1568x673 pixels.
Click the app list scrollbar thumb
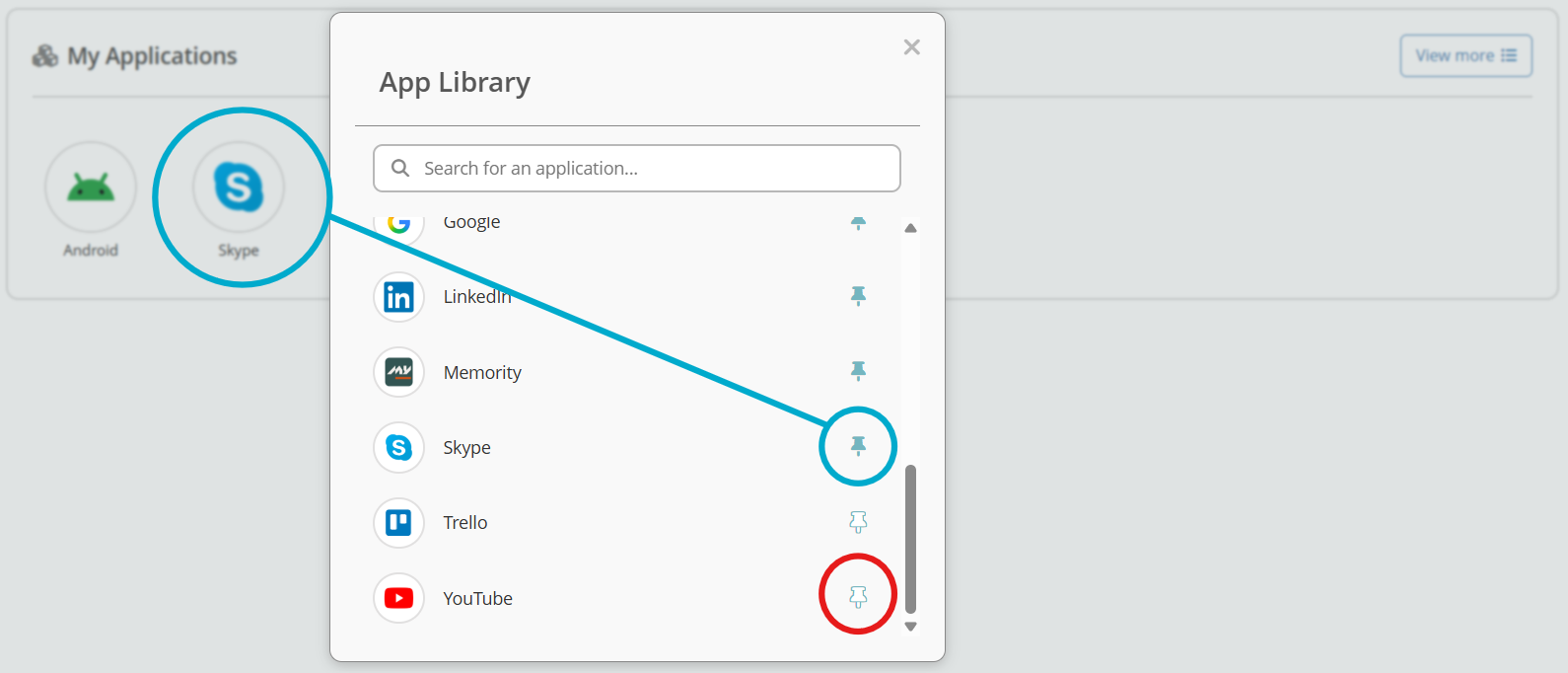point(910,538)
